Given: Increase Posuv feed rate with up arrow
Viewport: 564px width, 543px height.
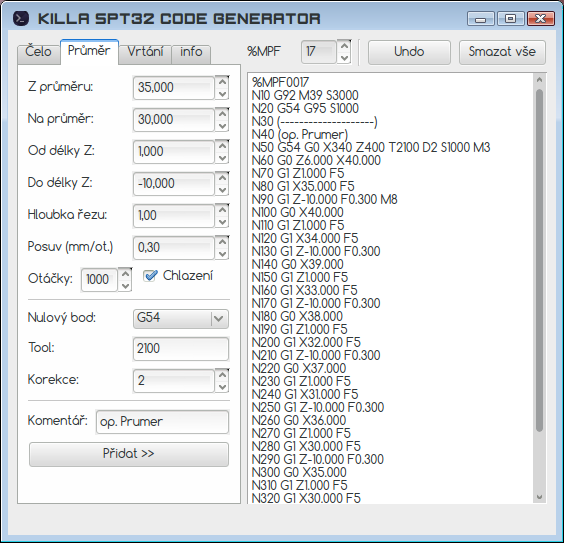Looking at the screenshot, I should point(222,242).
